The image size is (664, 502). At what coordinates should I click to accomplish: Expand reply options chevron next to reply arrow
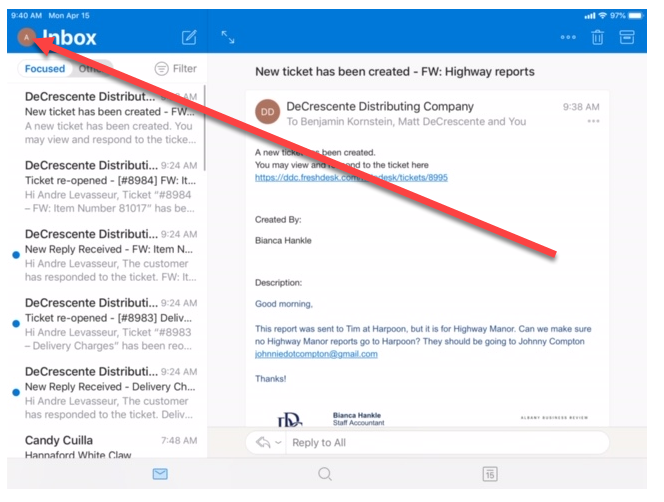(278, 443)
